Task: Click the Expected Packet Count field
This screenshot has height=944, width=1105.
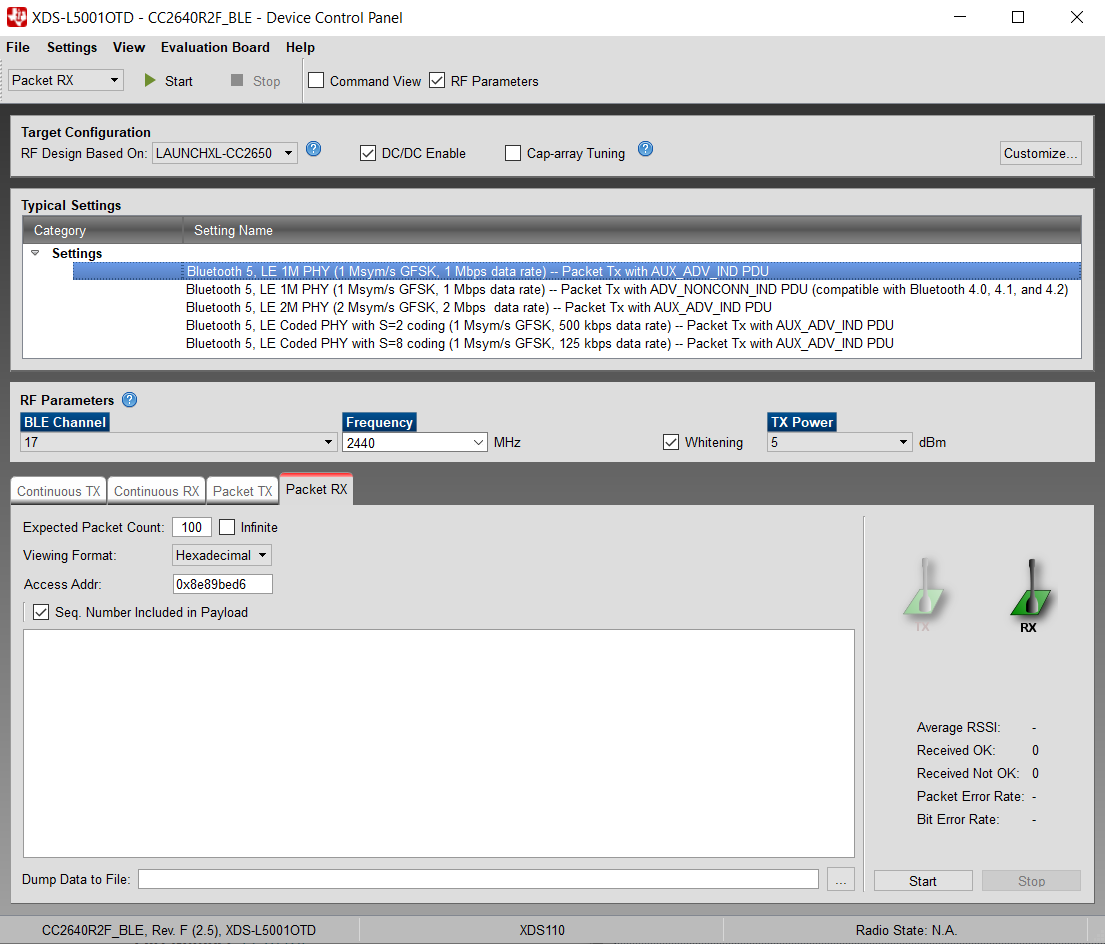Action: (x=192, y=527)
